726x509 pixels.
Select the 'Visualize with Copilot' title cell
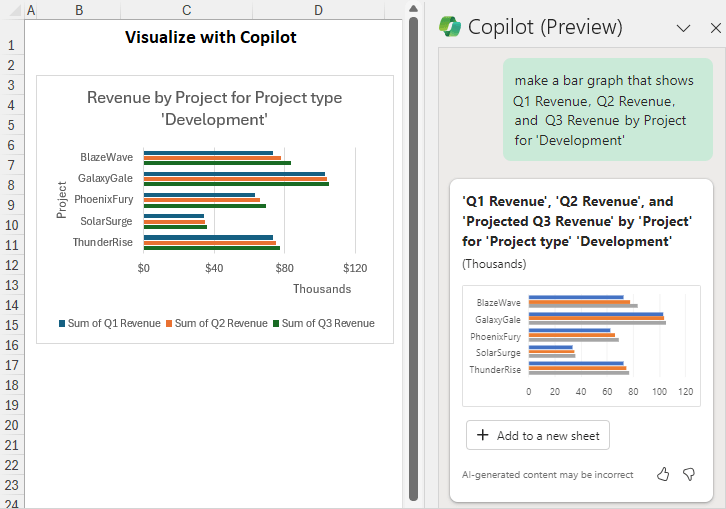click(211, 37)
